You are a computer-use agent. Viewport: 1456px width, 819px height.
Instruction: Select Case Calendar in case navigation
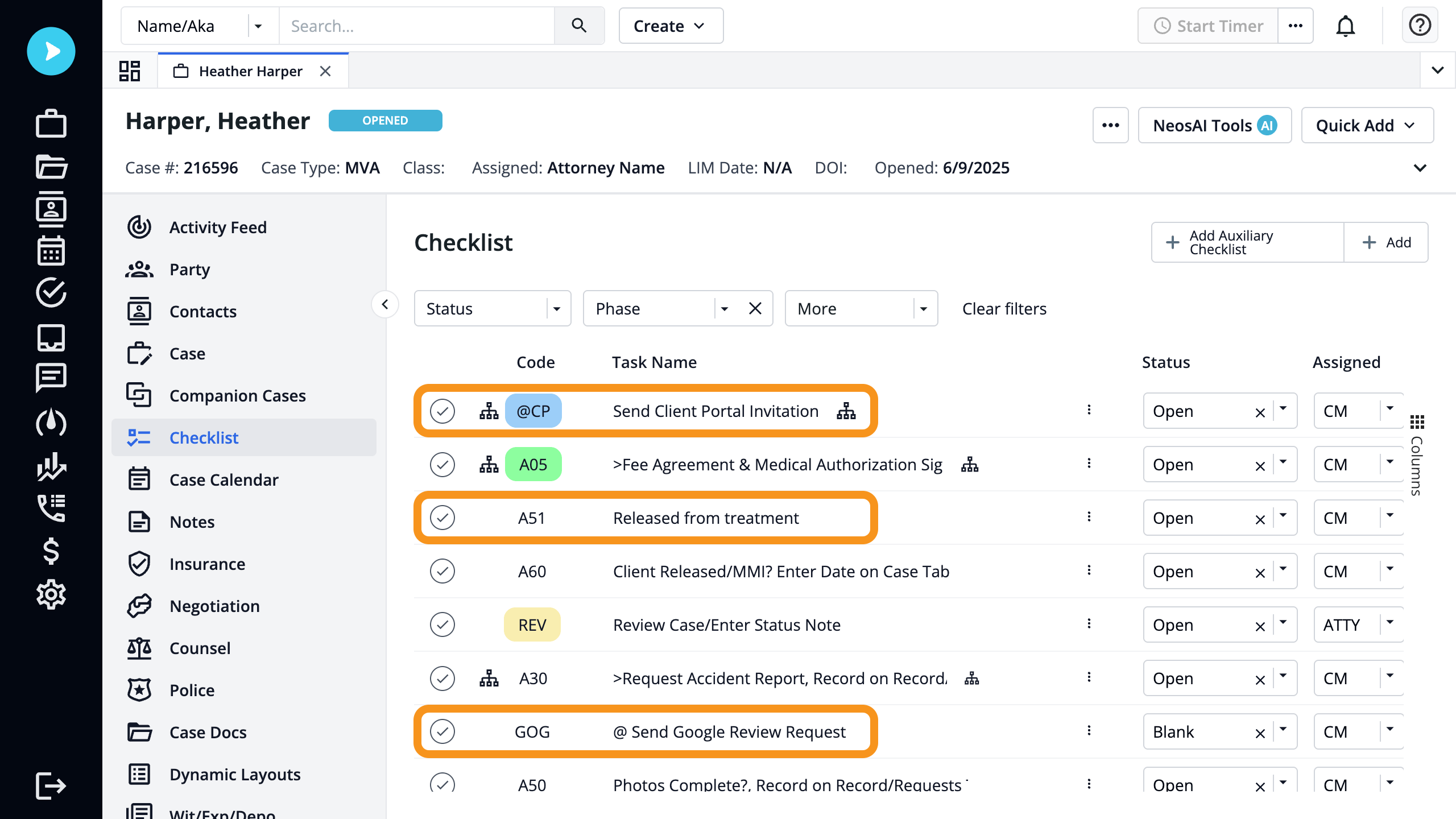(224, 479)
